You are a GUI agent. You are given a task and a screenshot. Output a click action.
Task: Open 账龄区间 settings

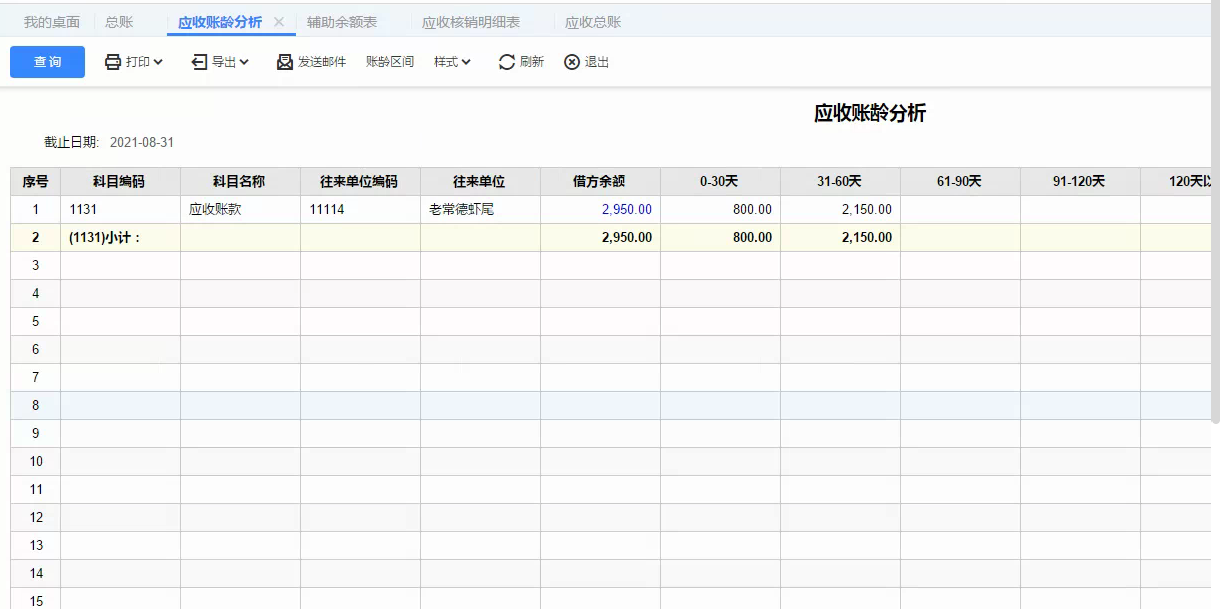pyautogui.click(x=390, y=62)
